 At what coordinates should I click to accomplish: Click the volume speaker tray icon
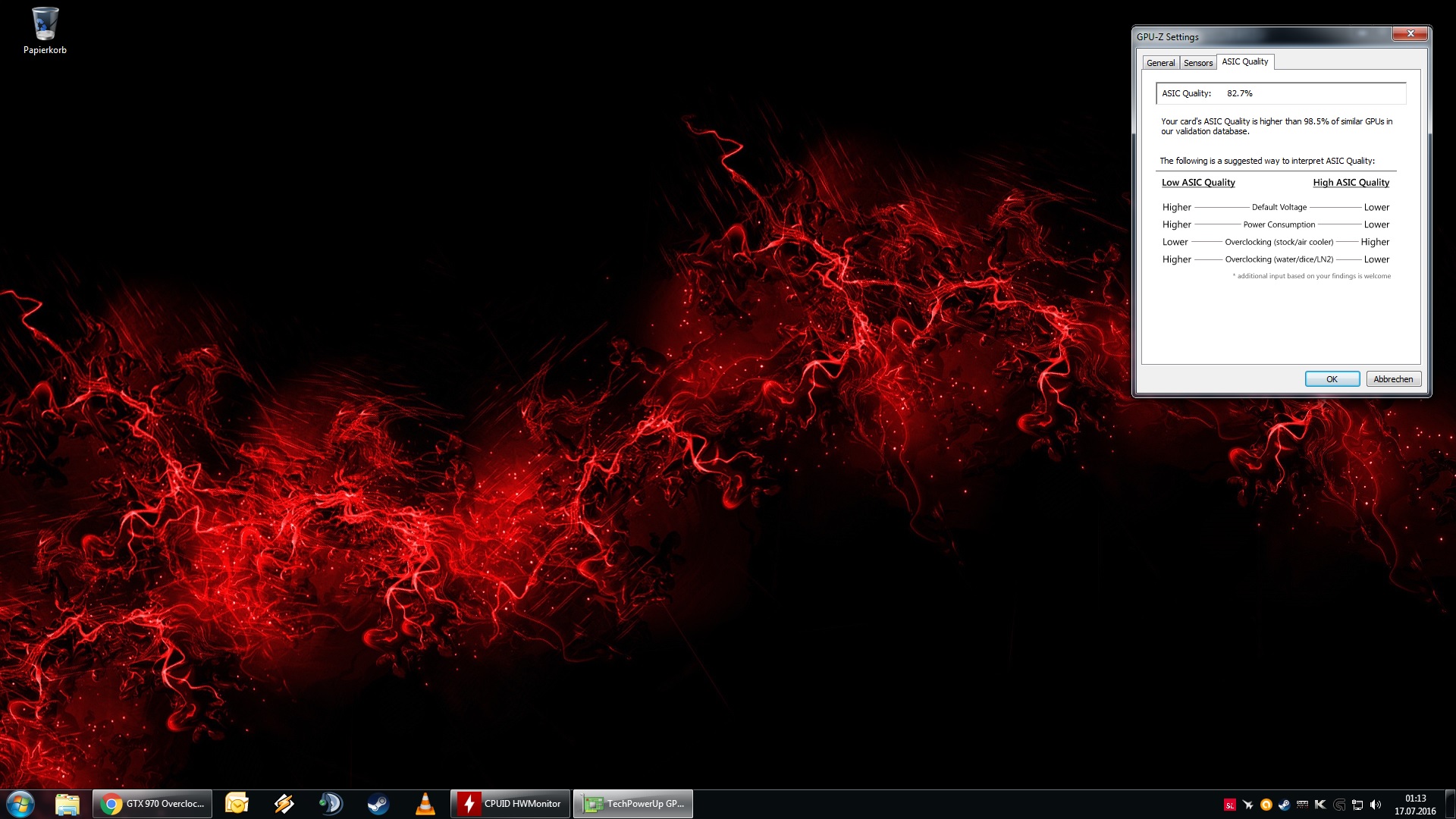point(1376,805)
